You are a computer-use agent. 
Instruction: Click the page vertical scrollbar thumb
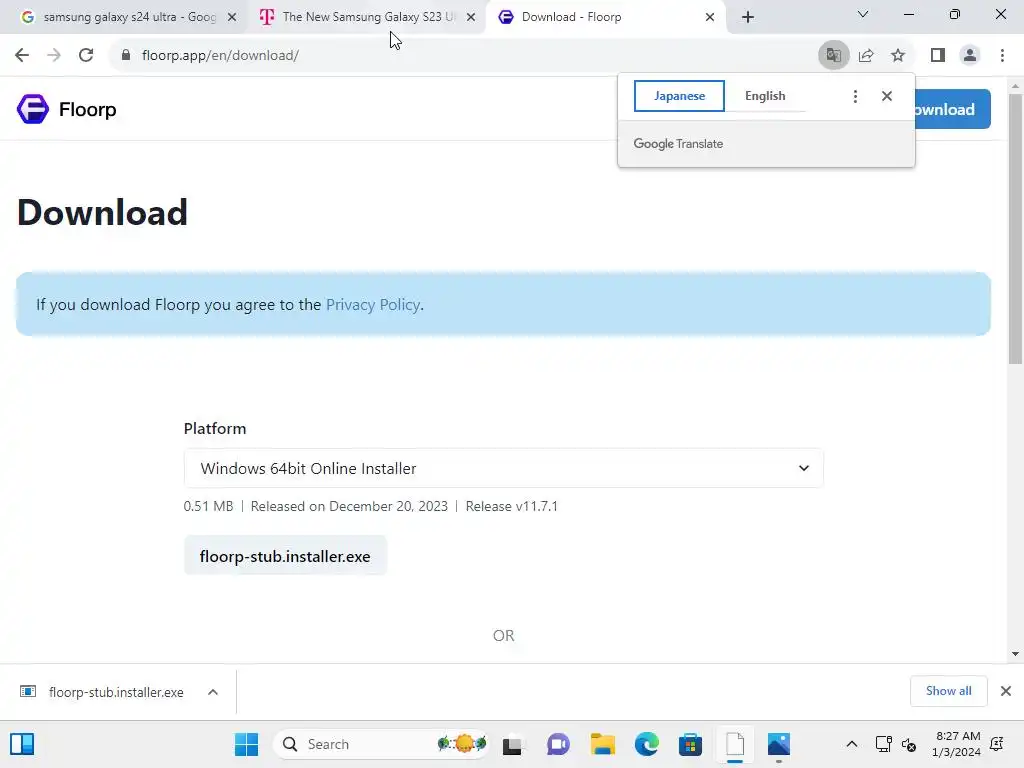click(x=1015, y=229)
